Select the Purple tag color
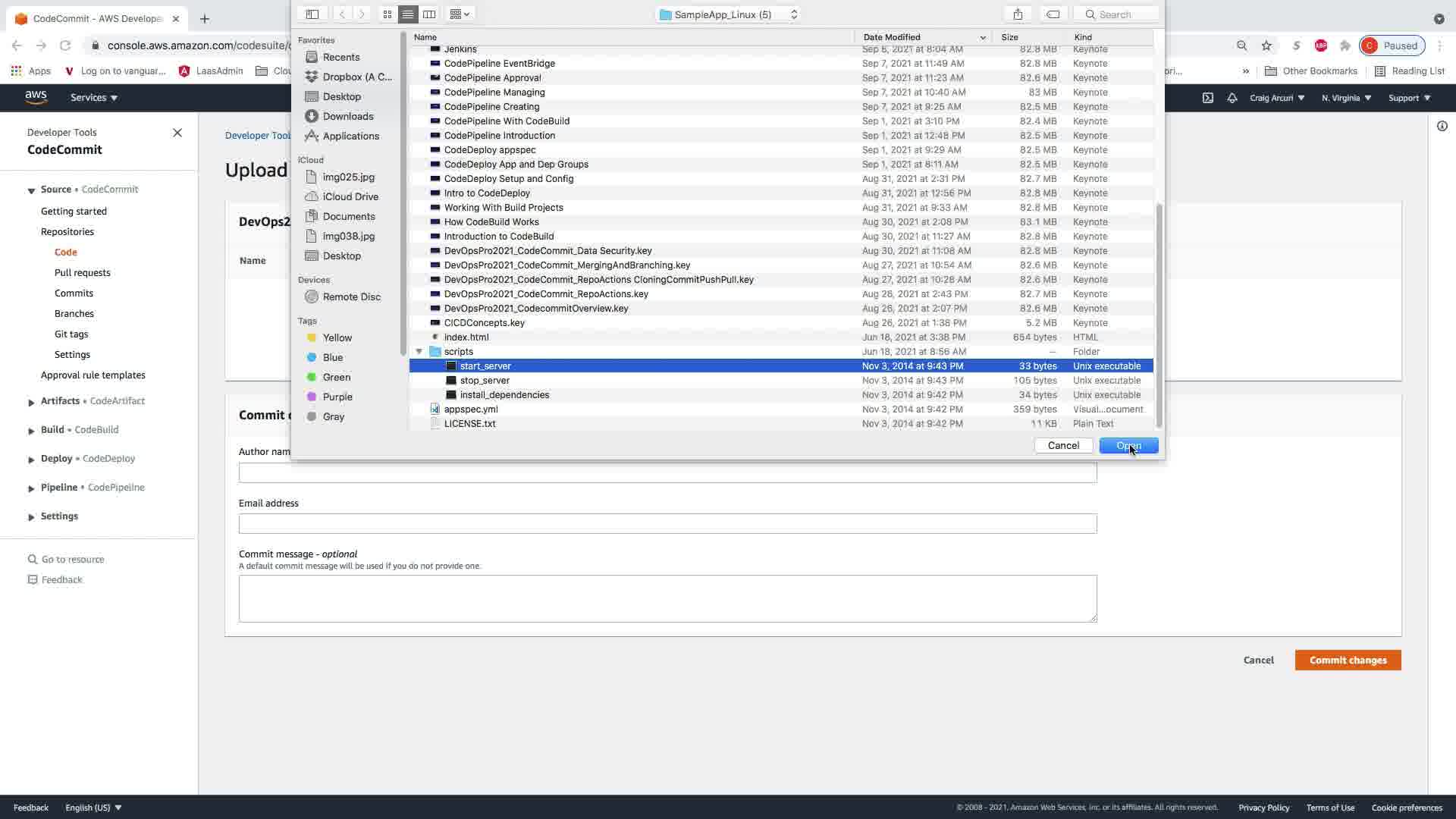Screen dimensions: 1456x819 click(x=337, y=397)
